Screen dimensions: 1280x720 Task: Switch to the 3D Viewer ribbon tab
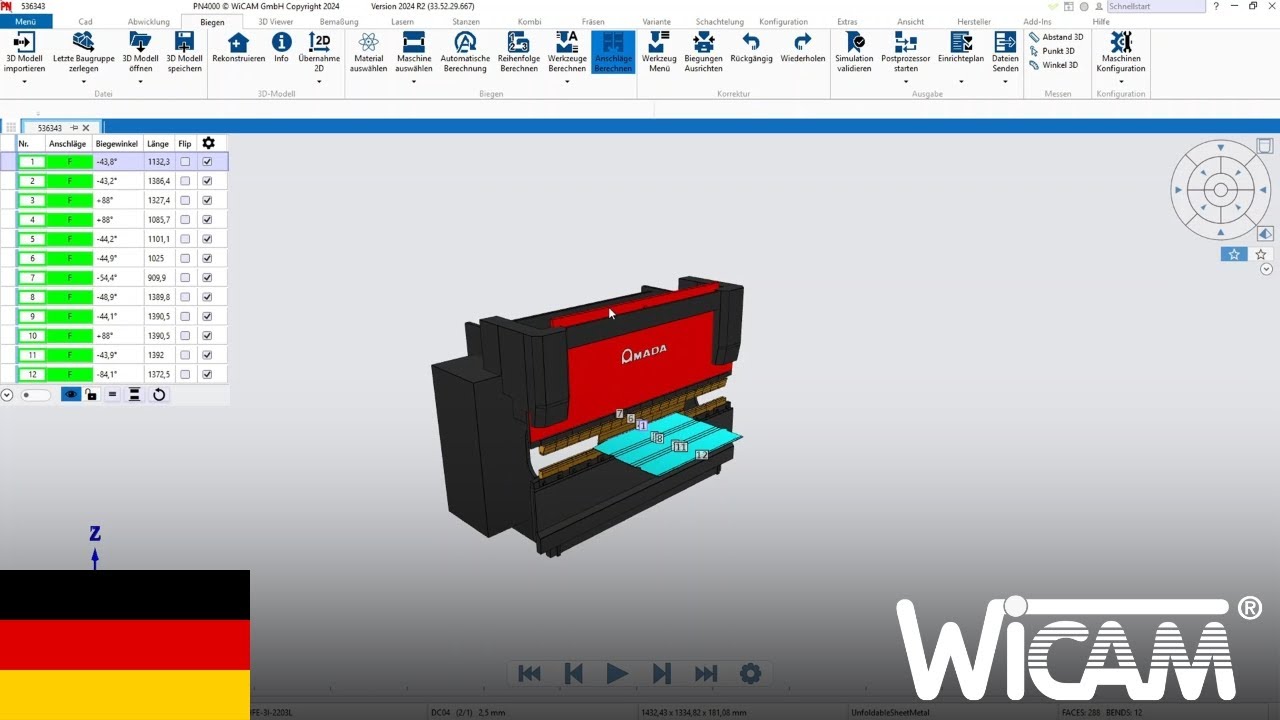(x=276, y=21)
